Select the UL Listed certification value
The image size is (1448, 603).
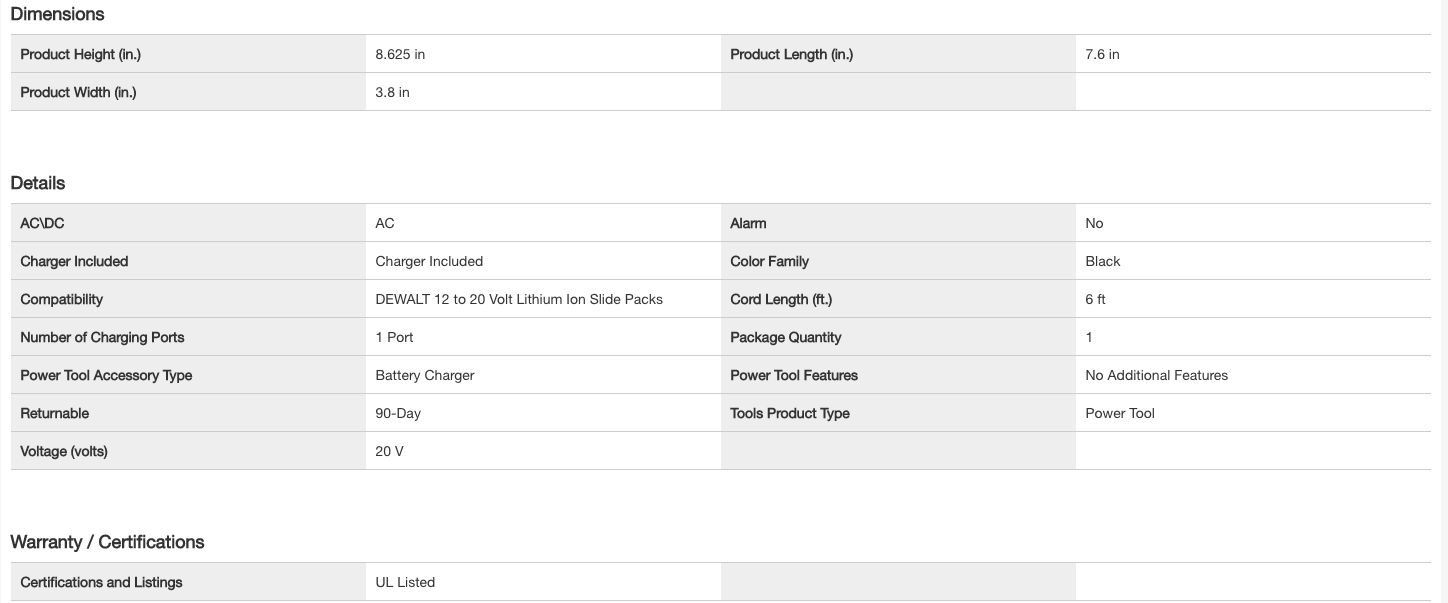pyautogui.click(x=405, y=582)
